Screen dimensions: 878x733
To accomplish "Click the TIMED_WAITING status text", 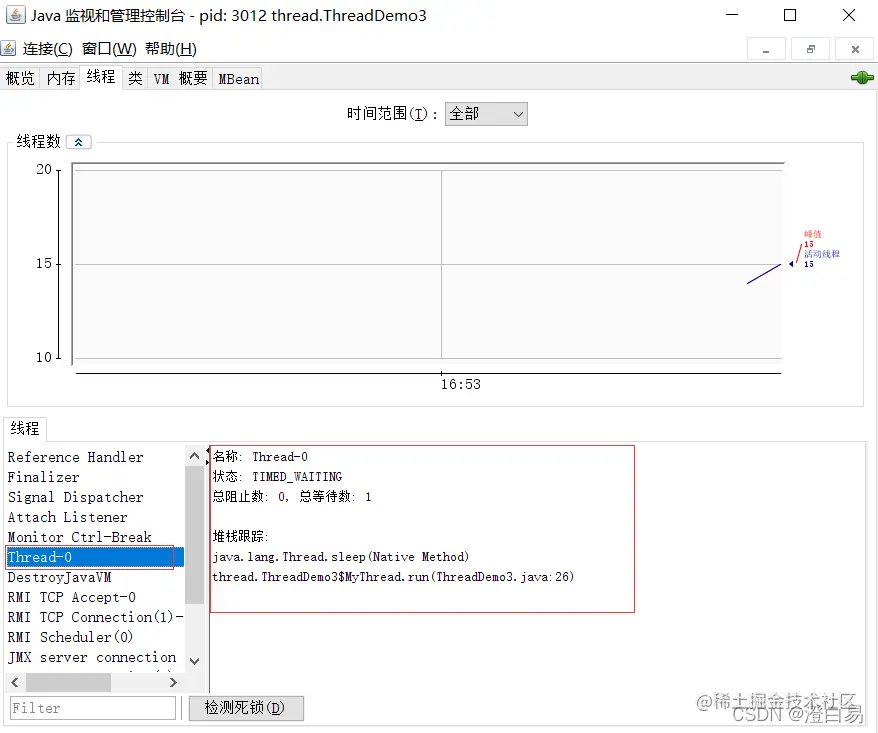I will [x=297, y=477].
